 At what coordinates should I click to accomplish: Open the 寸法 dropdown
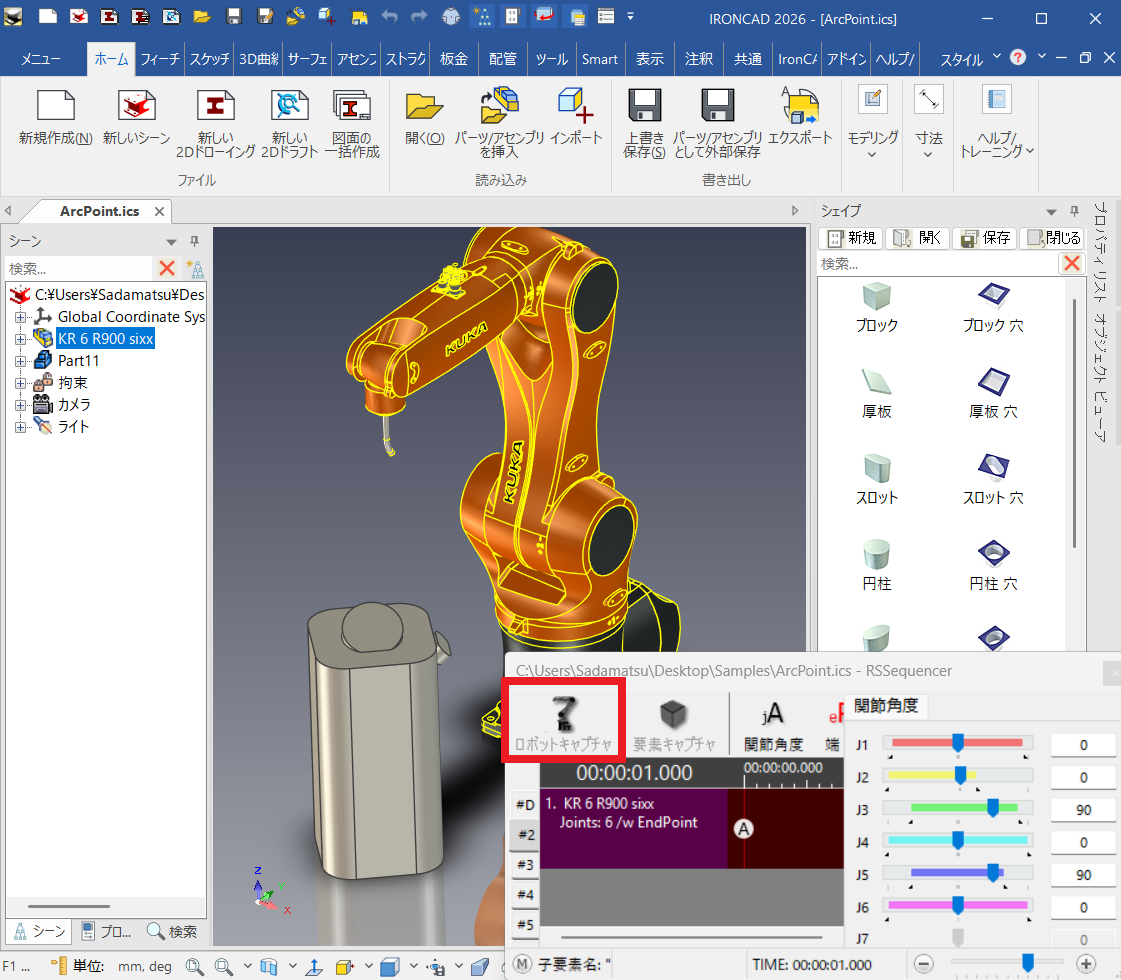click(928, 122)
